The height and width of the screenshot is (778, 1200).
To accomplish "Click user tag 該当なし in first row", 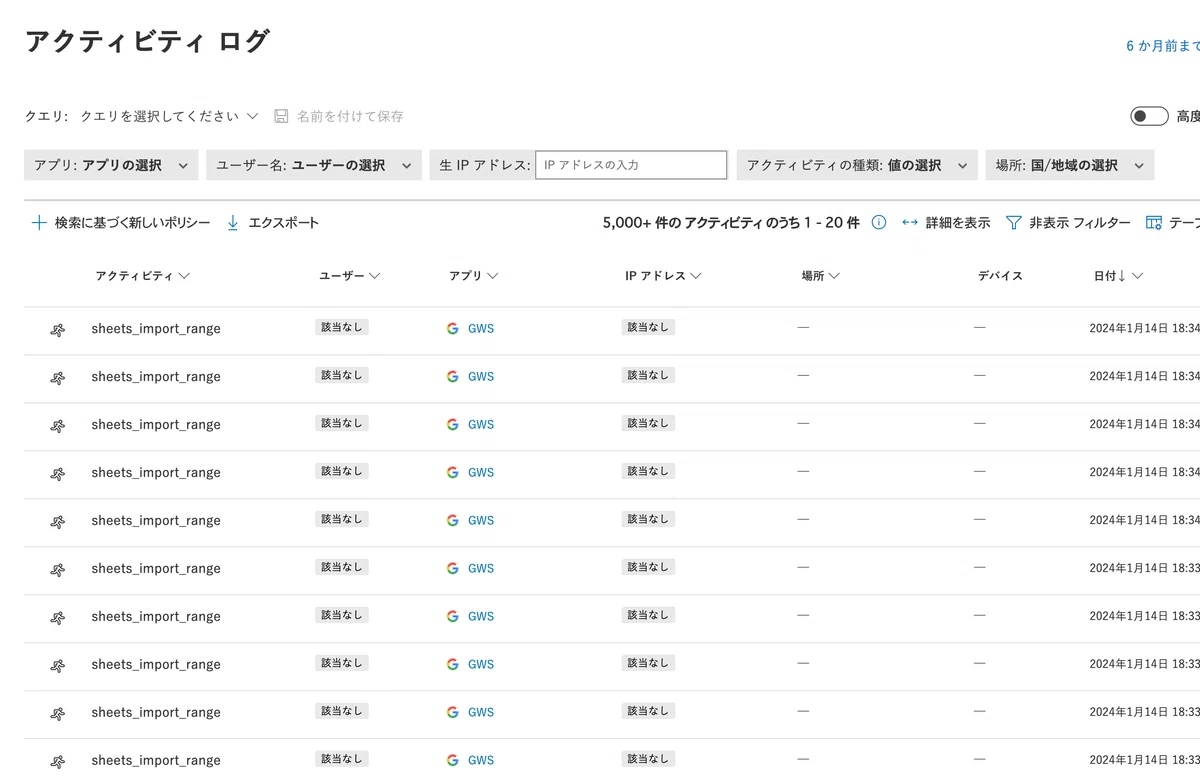I will 342,327.
